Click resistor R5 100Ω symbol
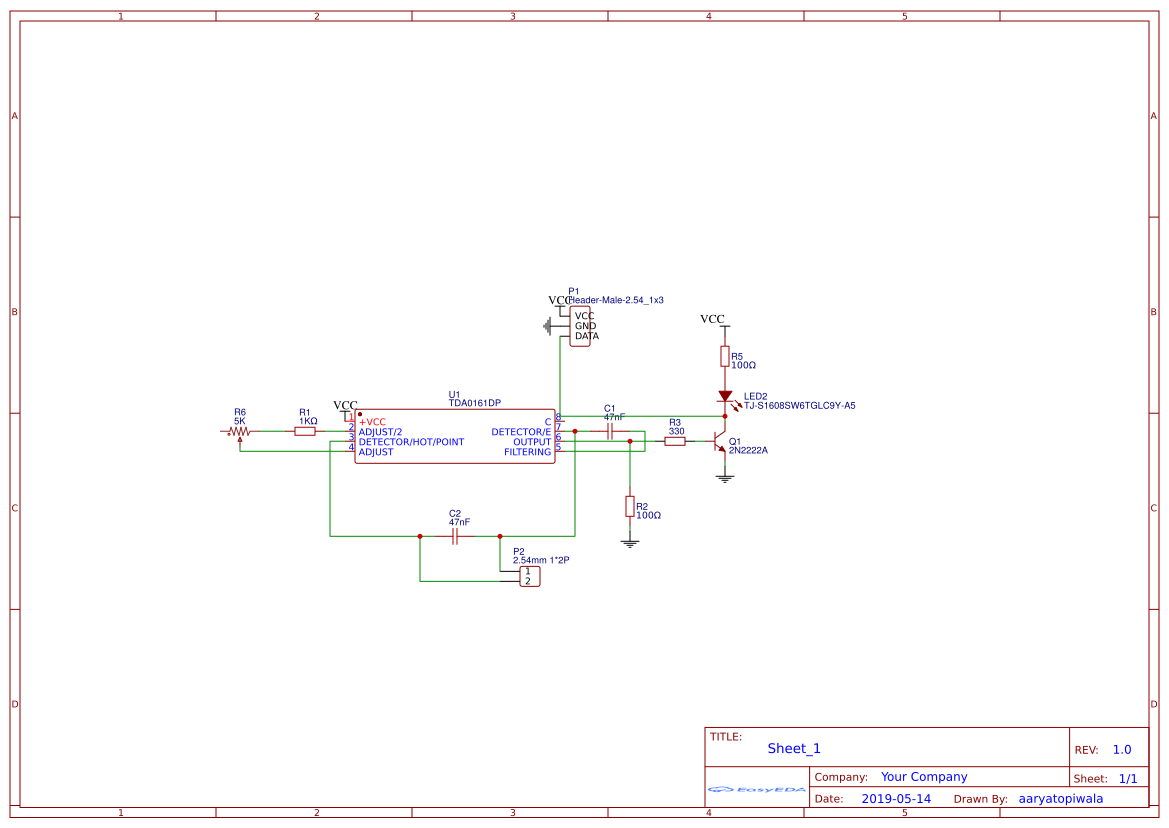This screenshot has height=828, width=1169. pos(725,358)
